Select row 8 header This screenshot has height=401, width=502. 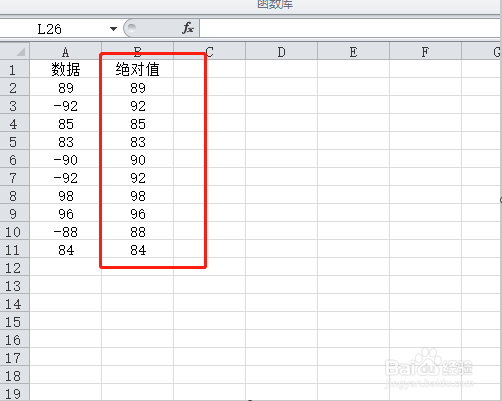(15, 195)
